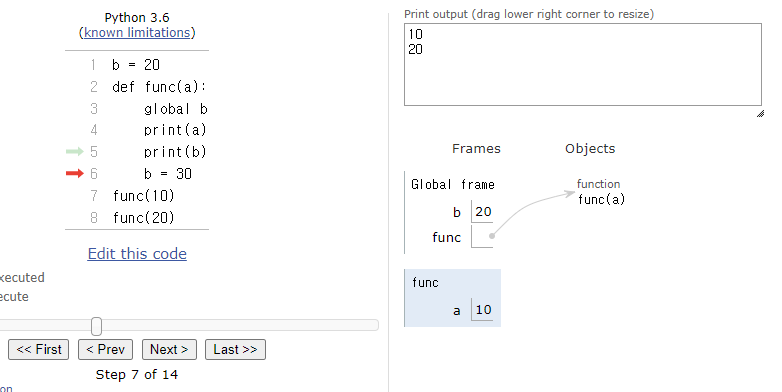Open the known limitations link
This screenshot has height=392, width=782.
137,33
